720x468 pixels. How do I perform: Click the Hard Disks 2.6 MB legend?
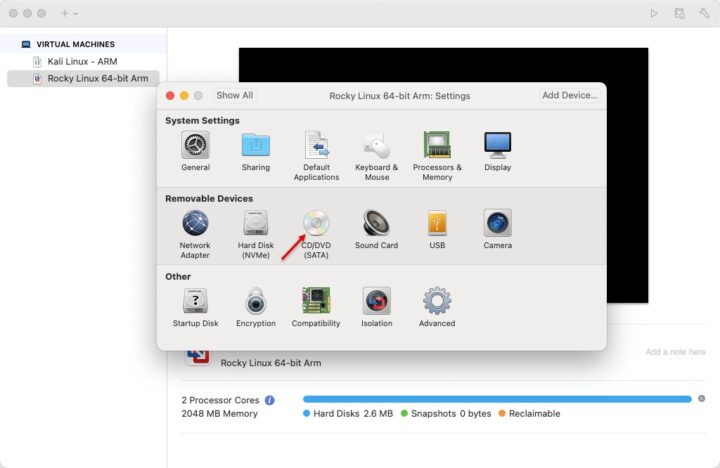(348, 413)
